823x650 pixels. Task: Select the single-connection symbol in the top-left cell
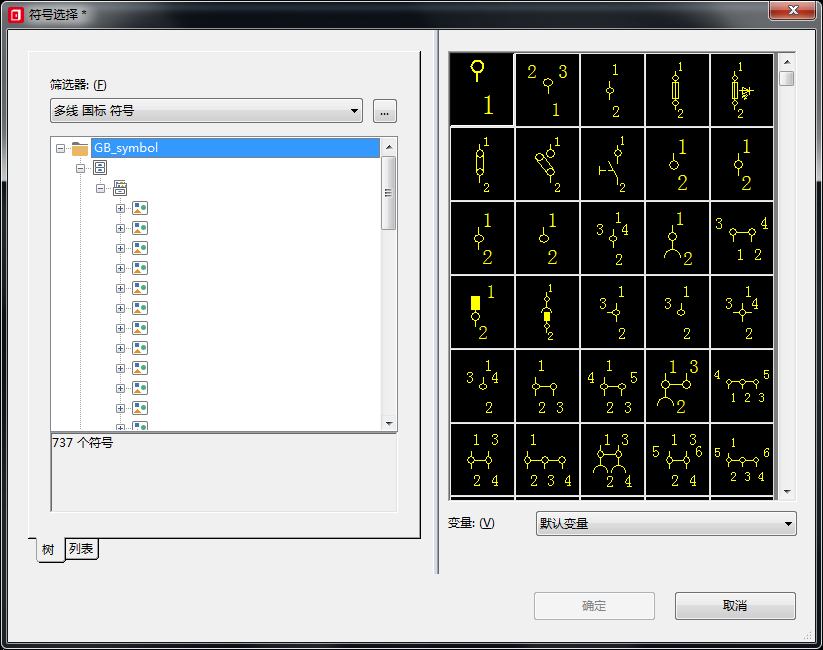coord(482,89)
